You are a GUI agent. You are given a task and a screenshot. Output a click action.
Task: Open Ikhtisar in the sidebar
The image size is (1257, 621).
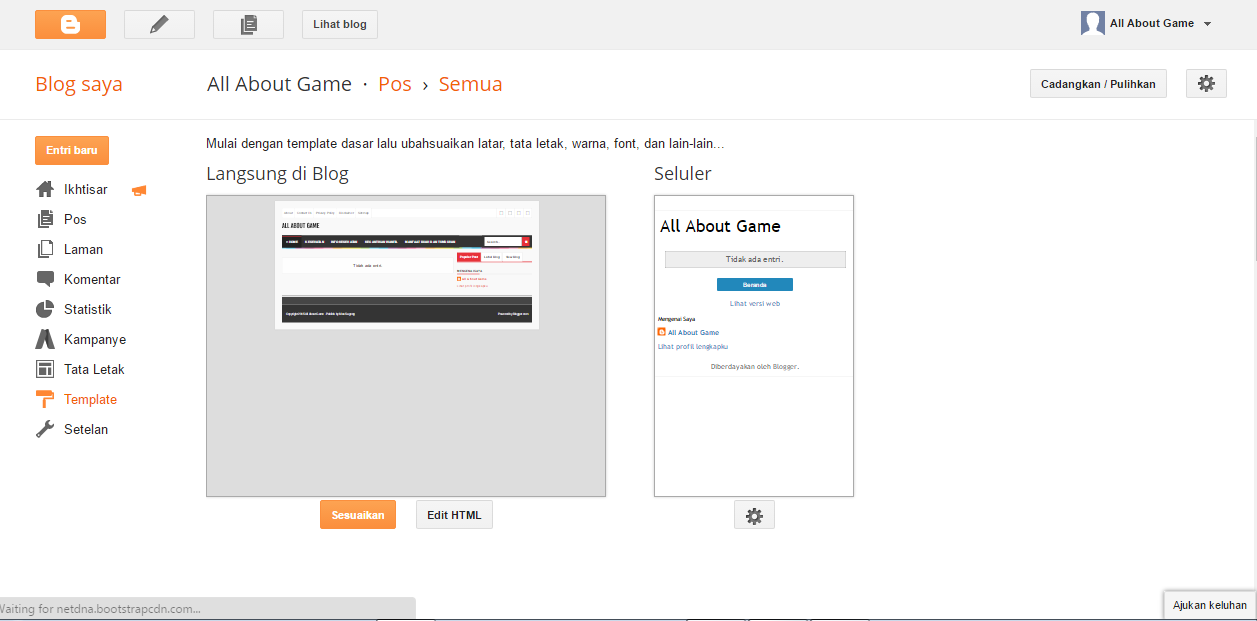(86, 189)
